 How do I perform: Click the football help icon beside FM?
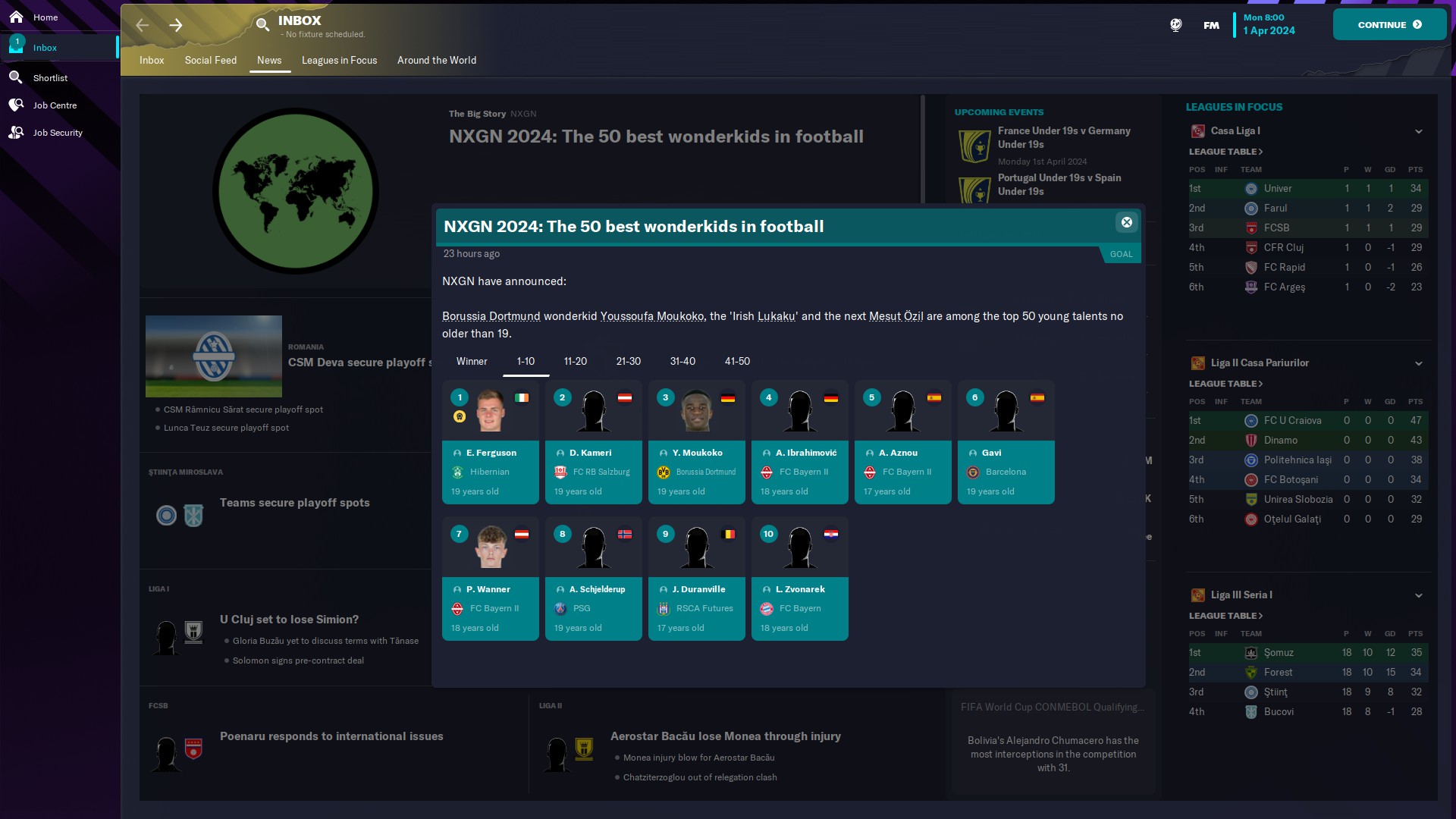1175,25
